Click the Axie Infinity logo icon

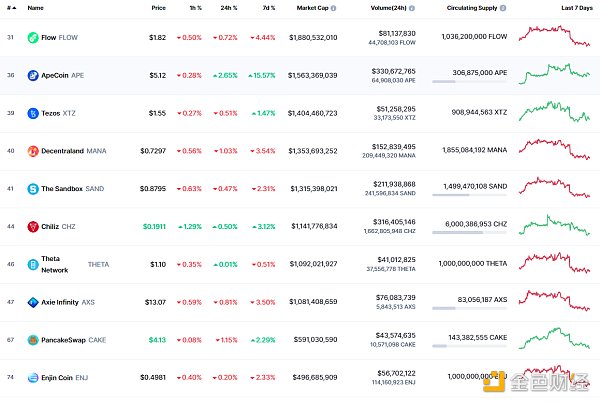pyautogui.click(x=33, y=302)
